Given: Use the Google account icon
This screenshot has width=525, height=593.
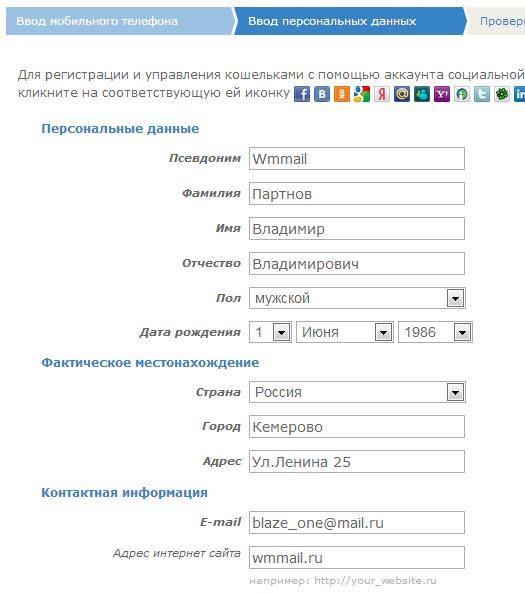Looking at the screenshot, I should click(x=362, y=94).
